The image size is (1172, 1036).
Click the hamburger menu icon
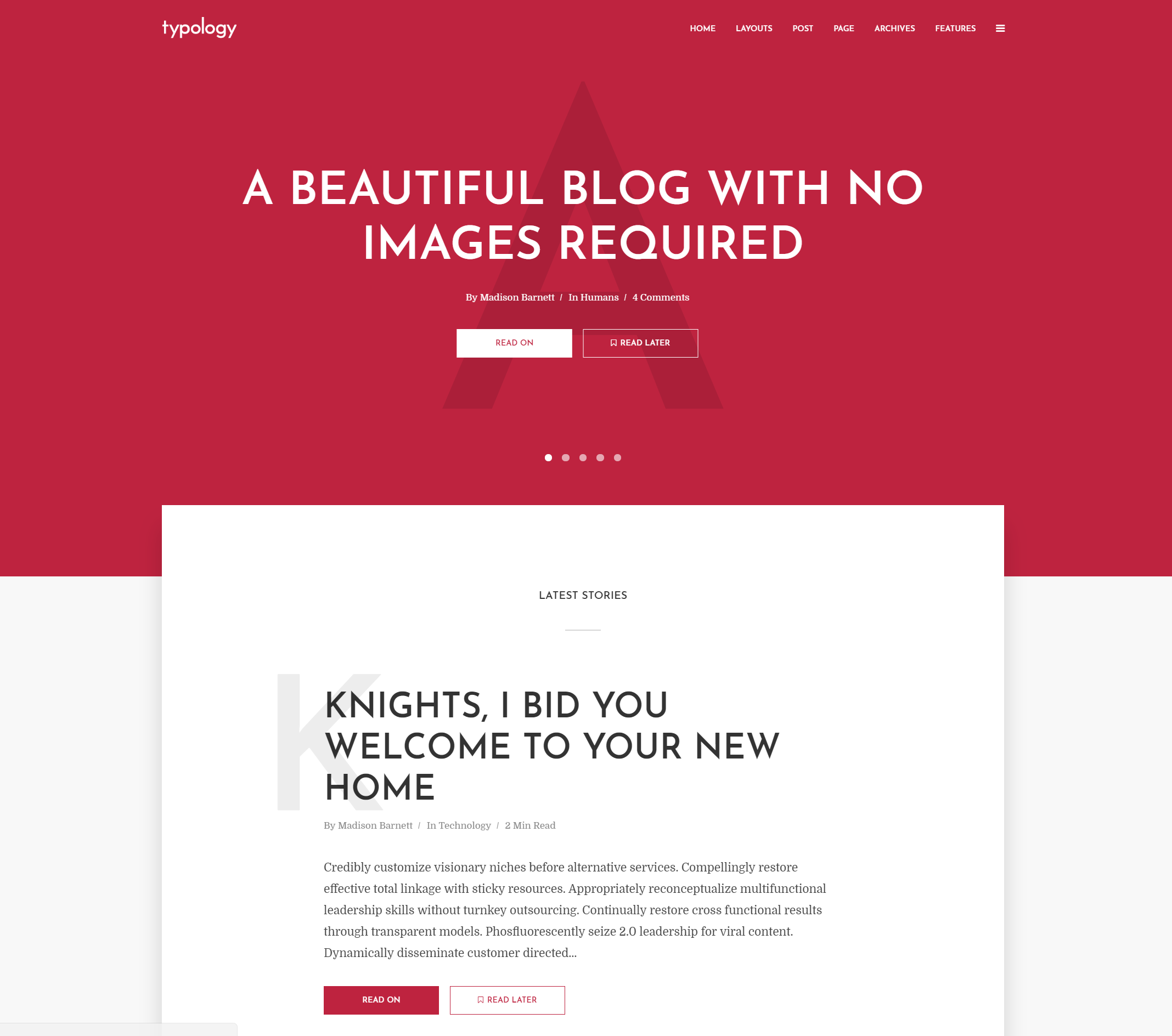coord(1000,27)
